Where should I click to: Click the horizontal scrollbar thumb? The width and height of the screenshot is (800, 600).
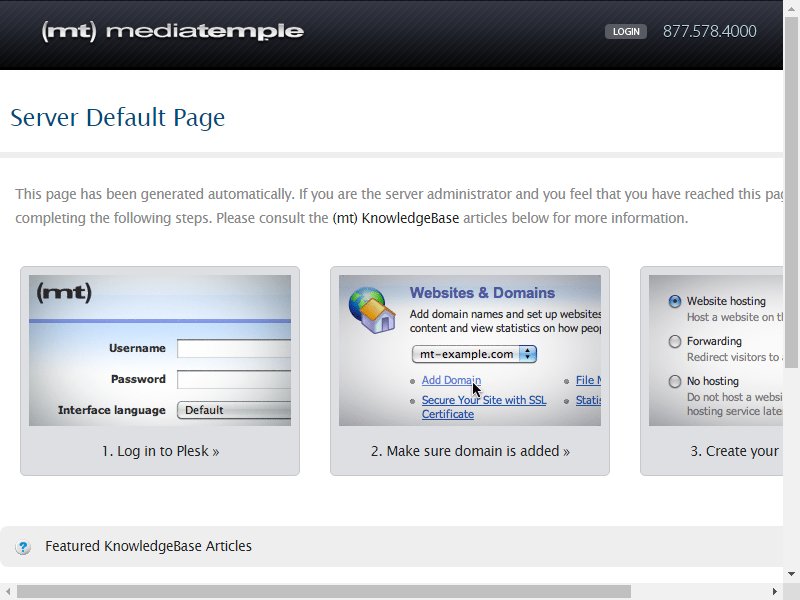tap(324, 591)
